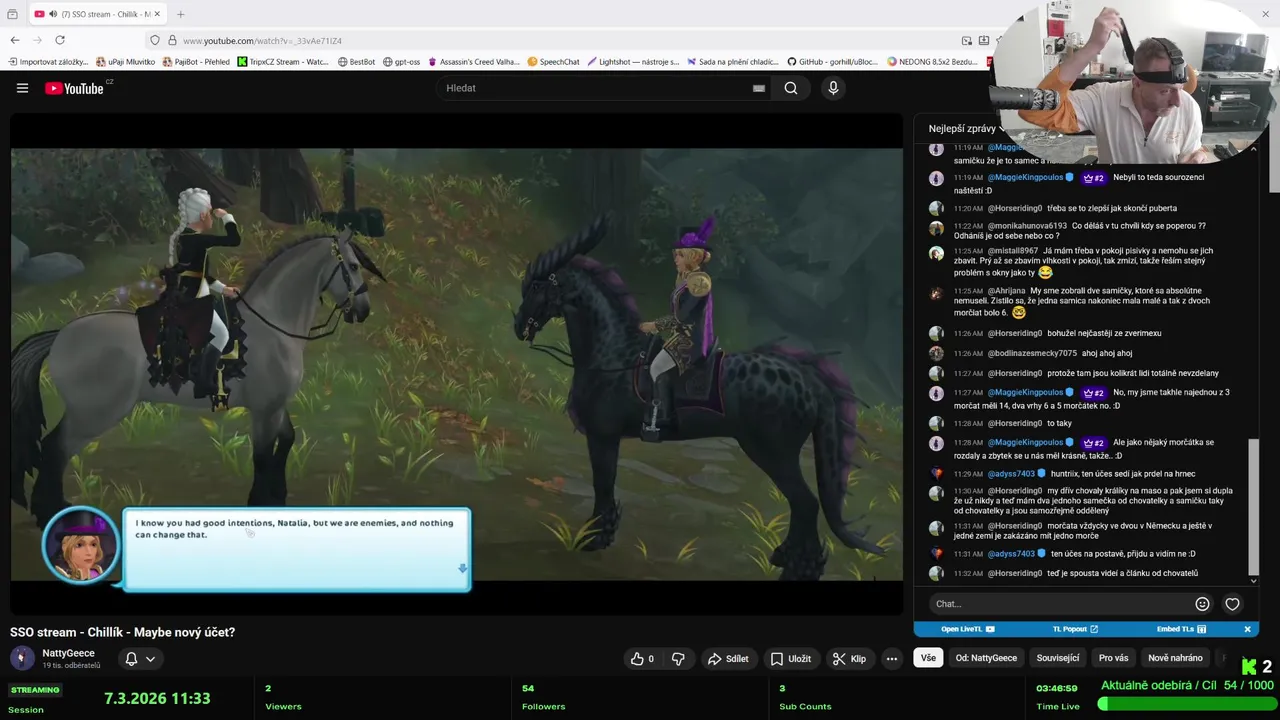1280x720 pixels.
Task: Click TL Popout in chat footer
Action: point(1075,629)
